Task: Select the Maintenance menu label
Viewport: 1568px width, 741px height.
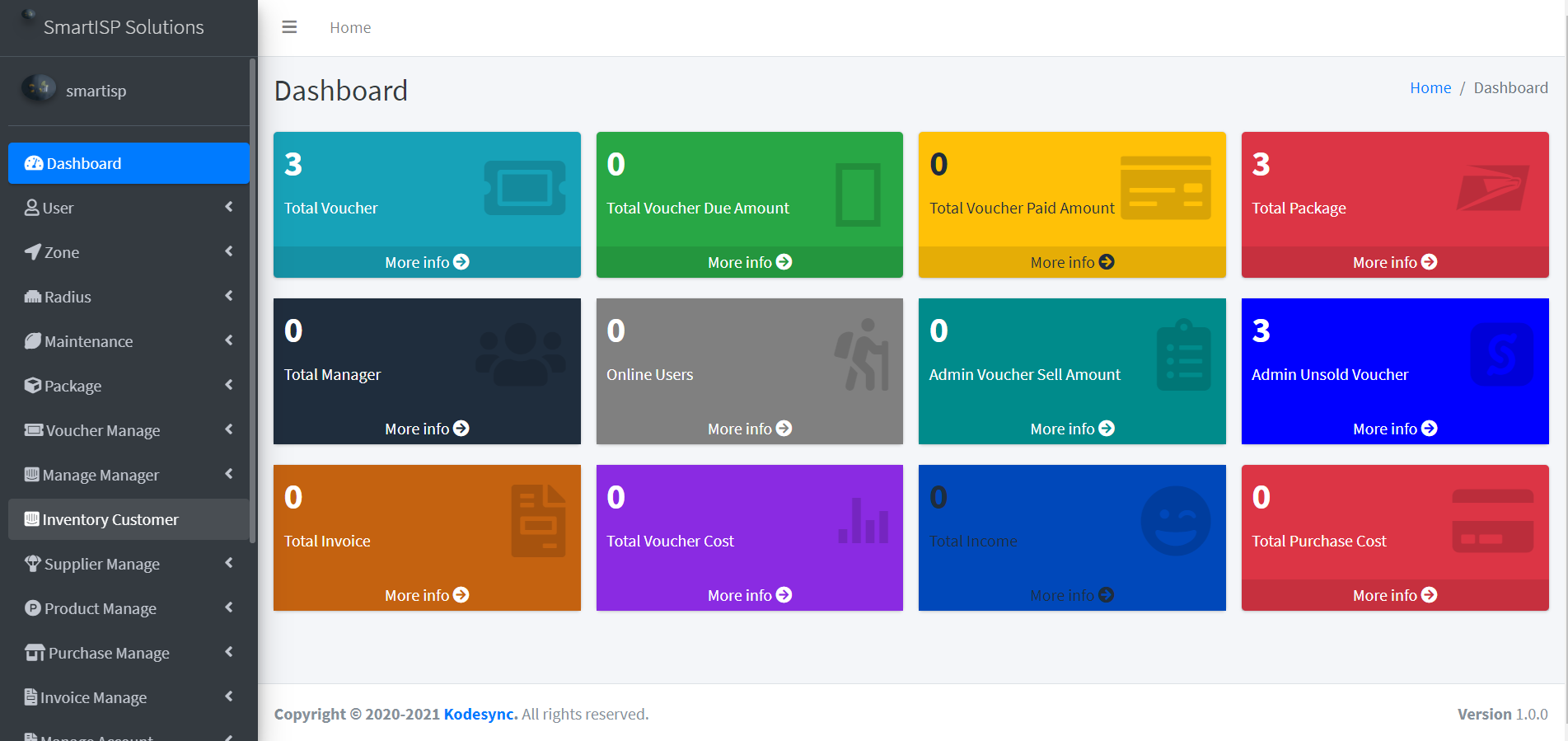Action: [89, 341]
